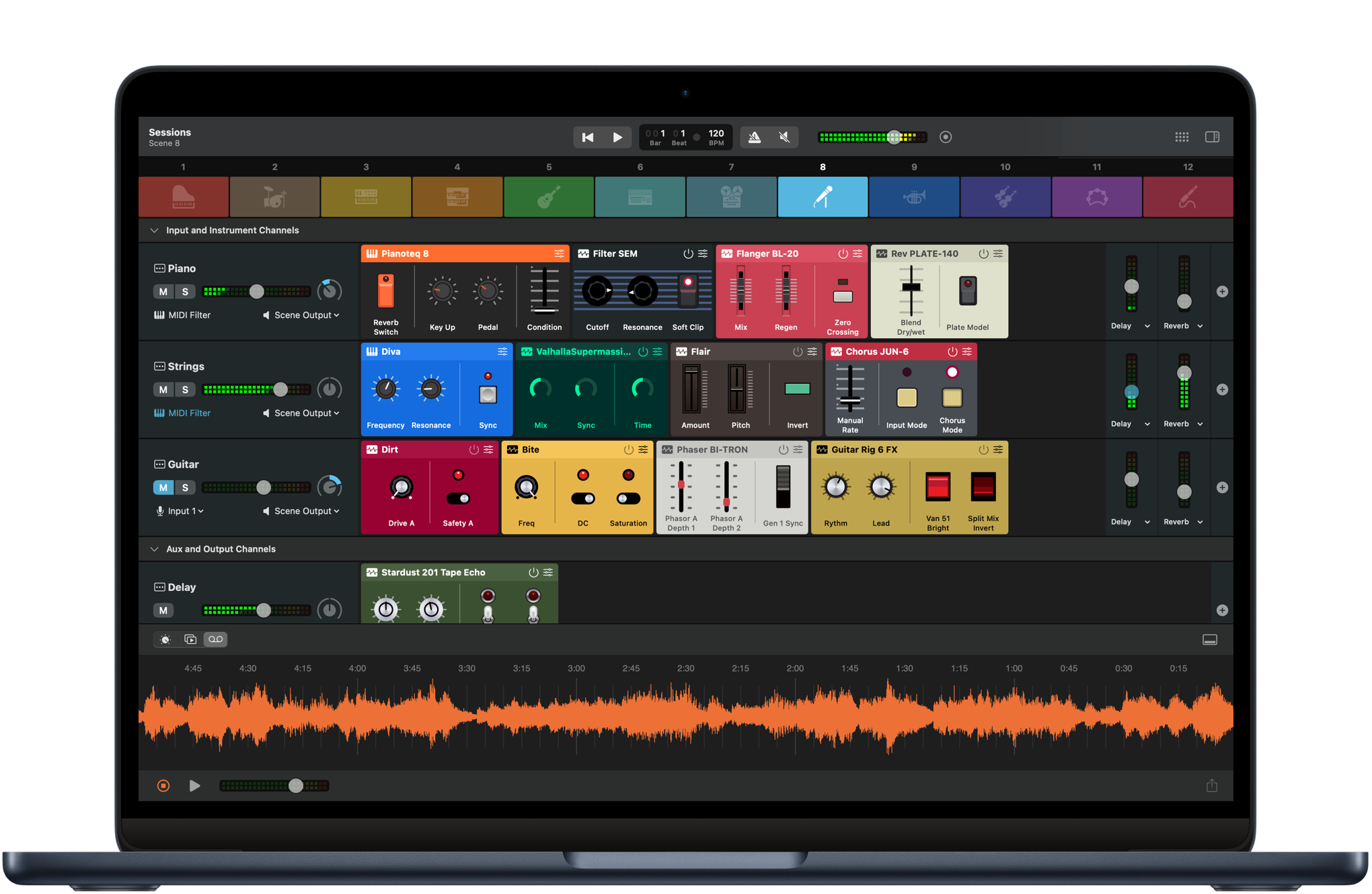1372x894 pixels.
Task: Click the tape recorder icon above waveform
Action: pyautogui.click(x=215, y=639)
